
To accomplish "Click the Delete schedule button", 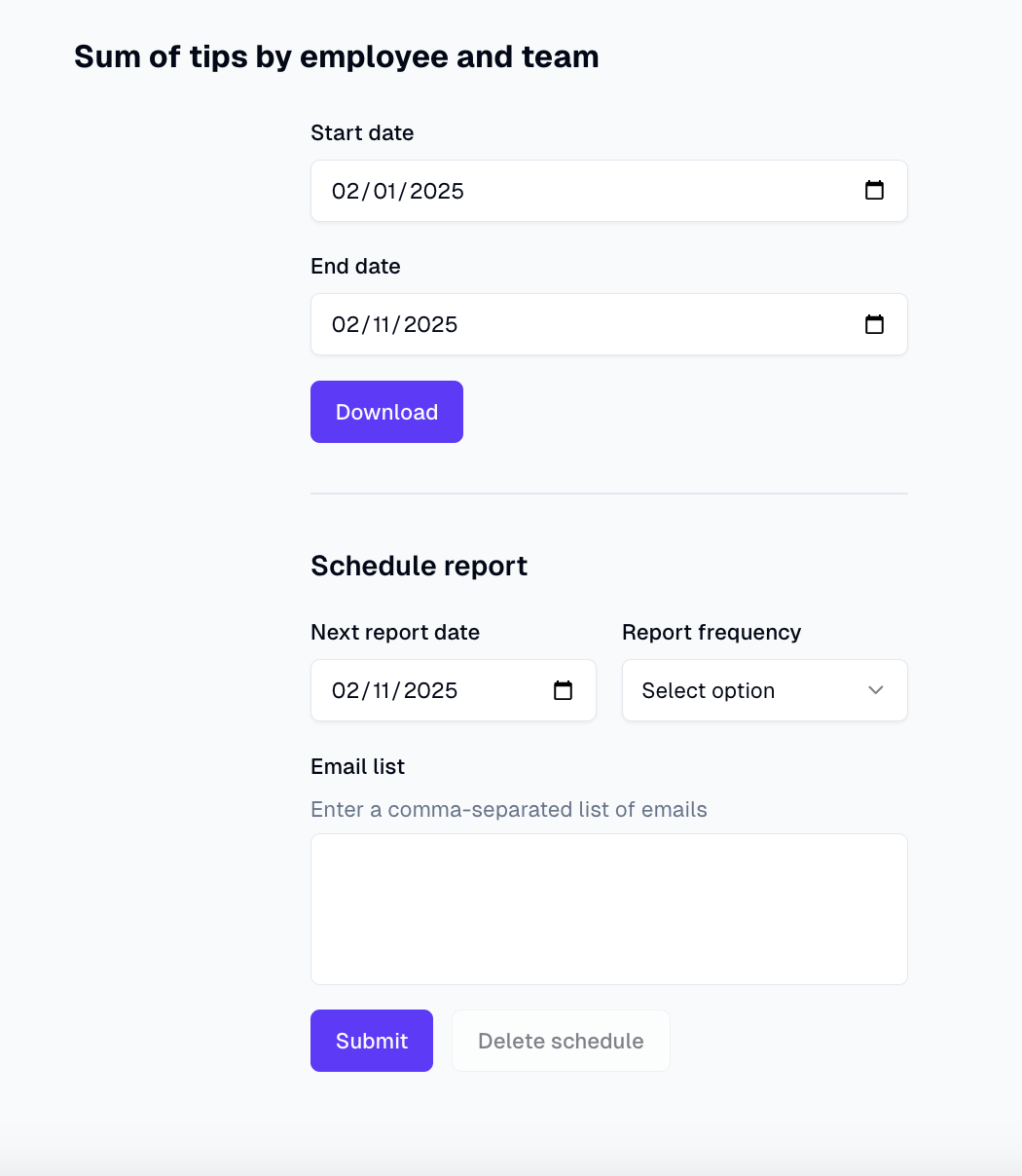I will tap(561, 1041).
